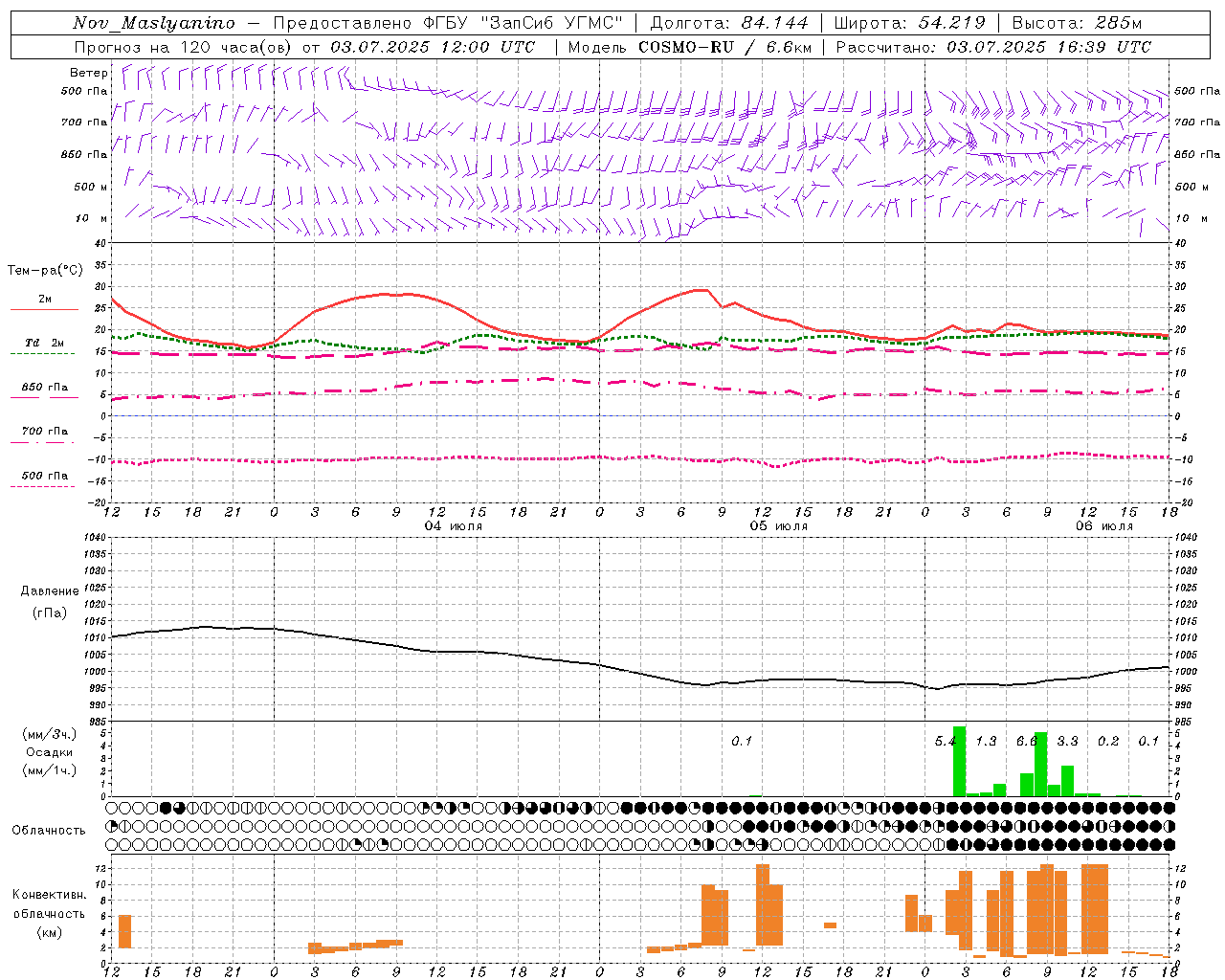
Task: Select the (мм/3ч.) precipitation unit label
Action: [x=50, y=734]
